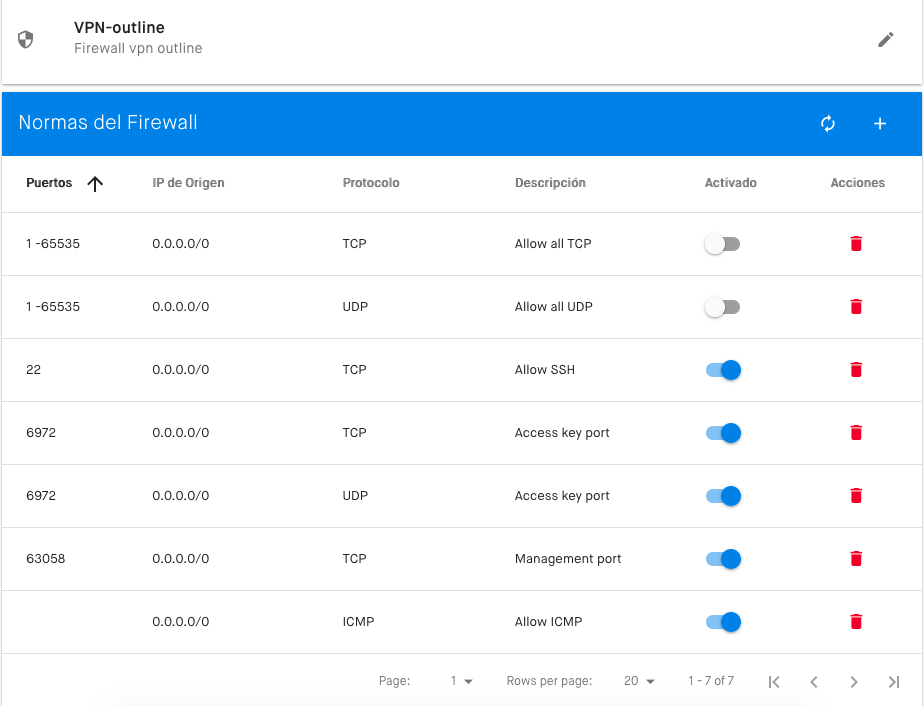Delete the Allow all TCP rule

point(856,243)
